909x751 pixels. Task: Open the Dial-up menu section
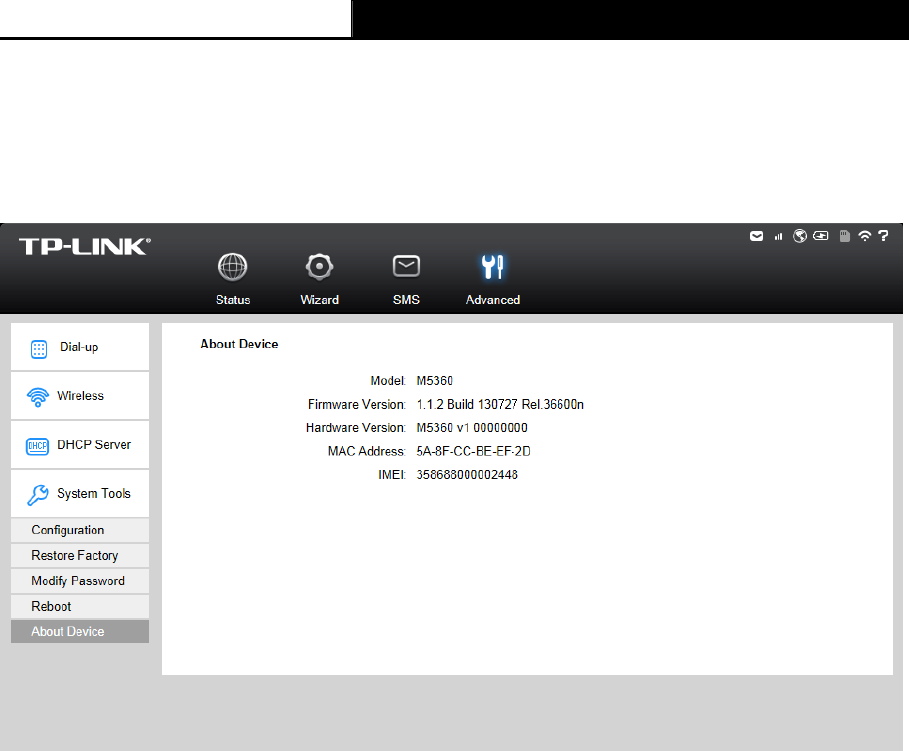point(80,347)
